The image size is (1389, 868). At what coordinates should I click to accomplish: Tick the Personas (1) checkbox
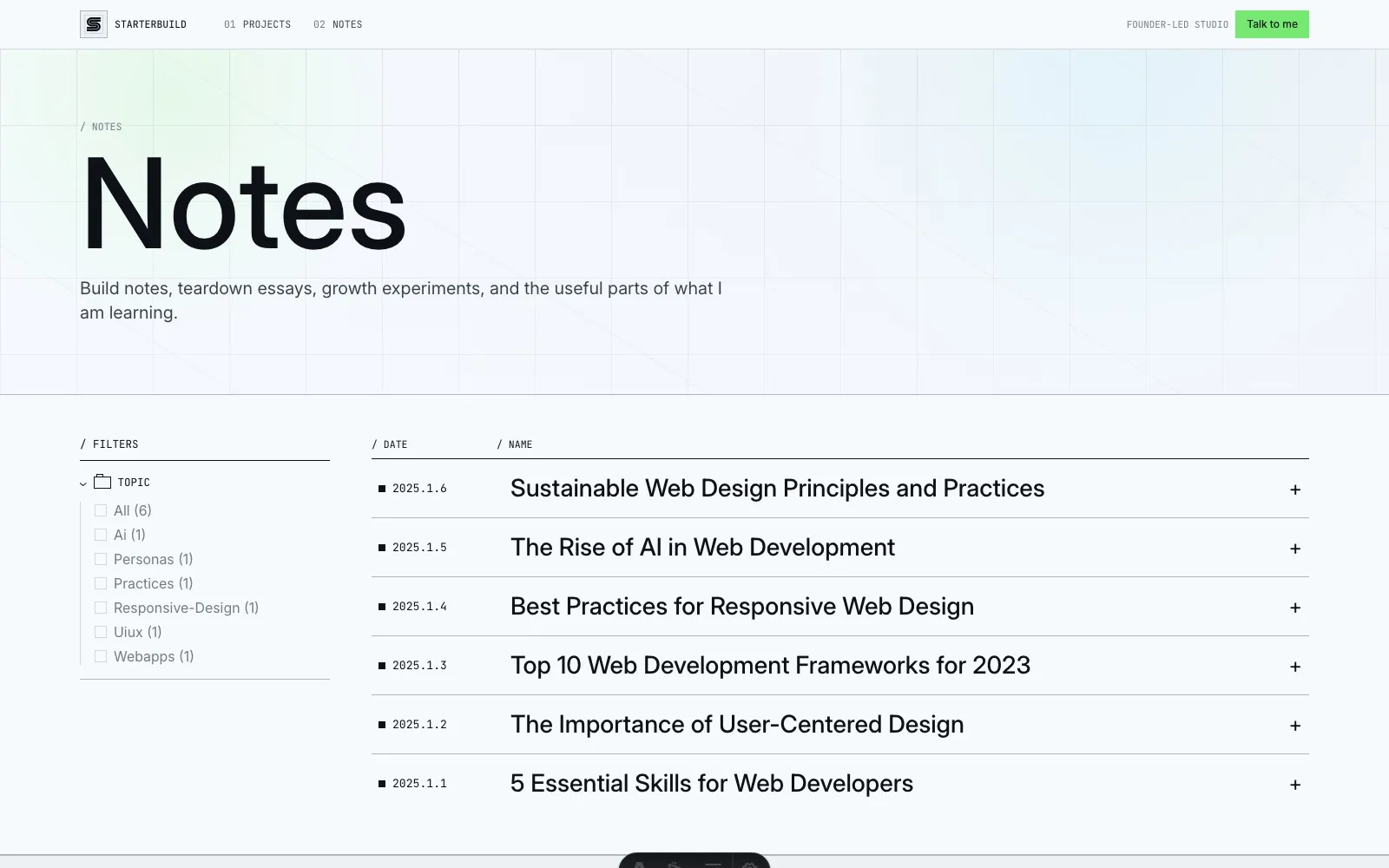tap(101, 559)
